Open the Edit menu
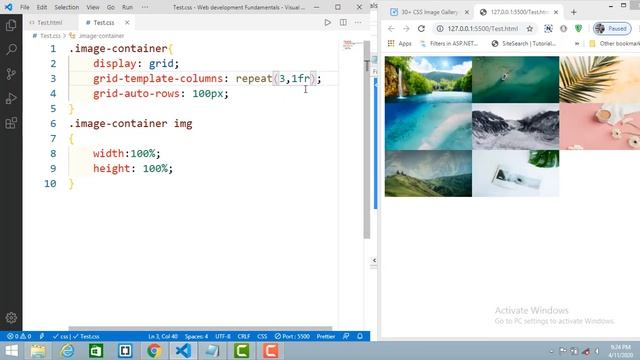The width and height of the screenshot is (640, 360). (x=42, y=7)
